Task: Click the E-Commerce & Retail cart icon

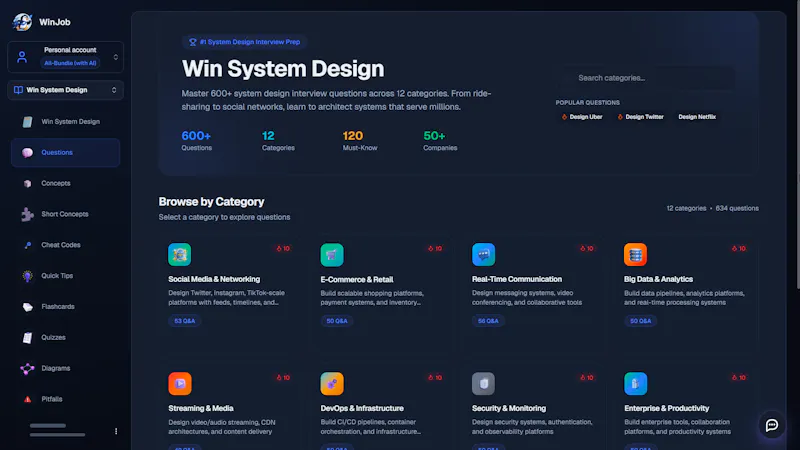Action: click(x=332, y=255)
